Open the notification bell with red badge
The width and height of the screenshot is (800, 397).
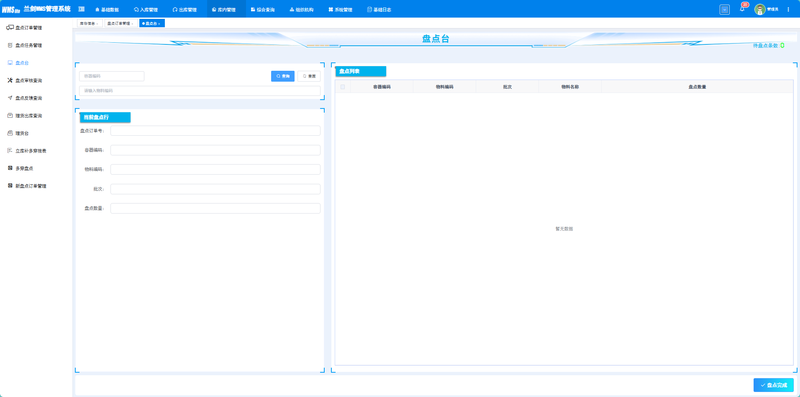[742, 9]
